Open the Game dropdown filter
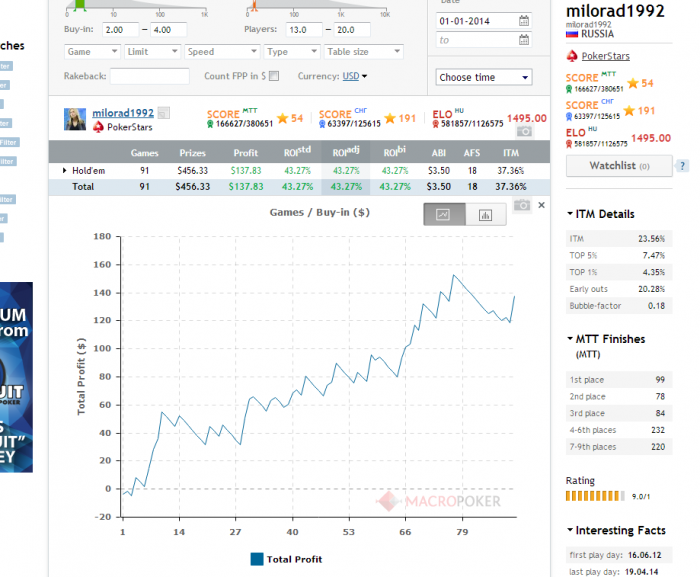700x577 pixels. (92, 52)
